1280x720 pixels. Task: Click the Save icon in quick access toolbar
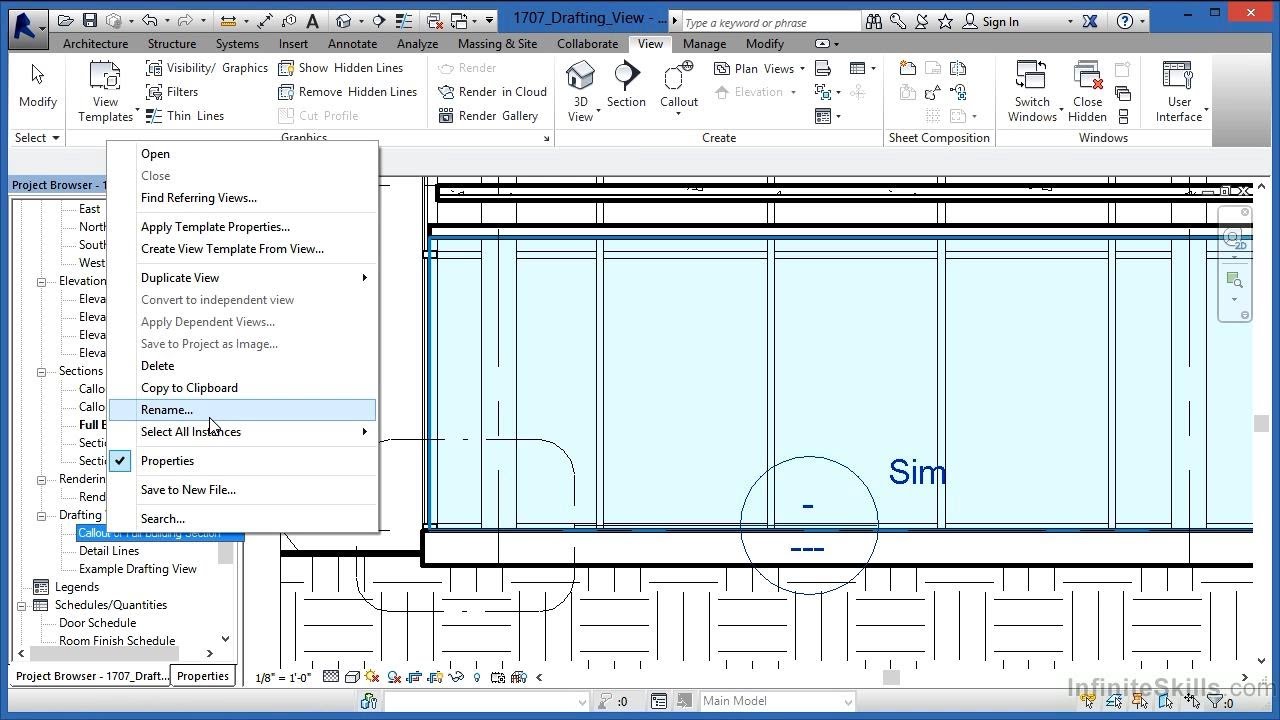pyautogui.click(x=89, y=21)
